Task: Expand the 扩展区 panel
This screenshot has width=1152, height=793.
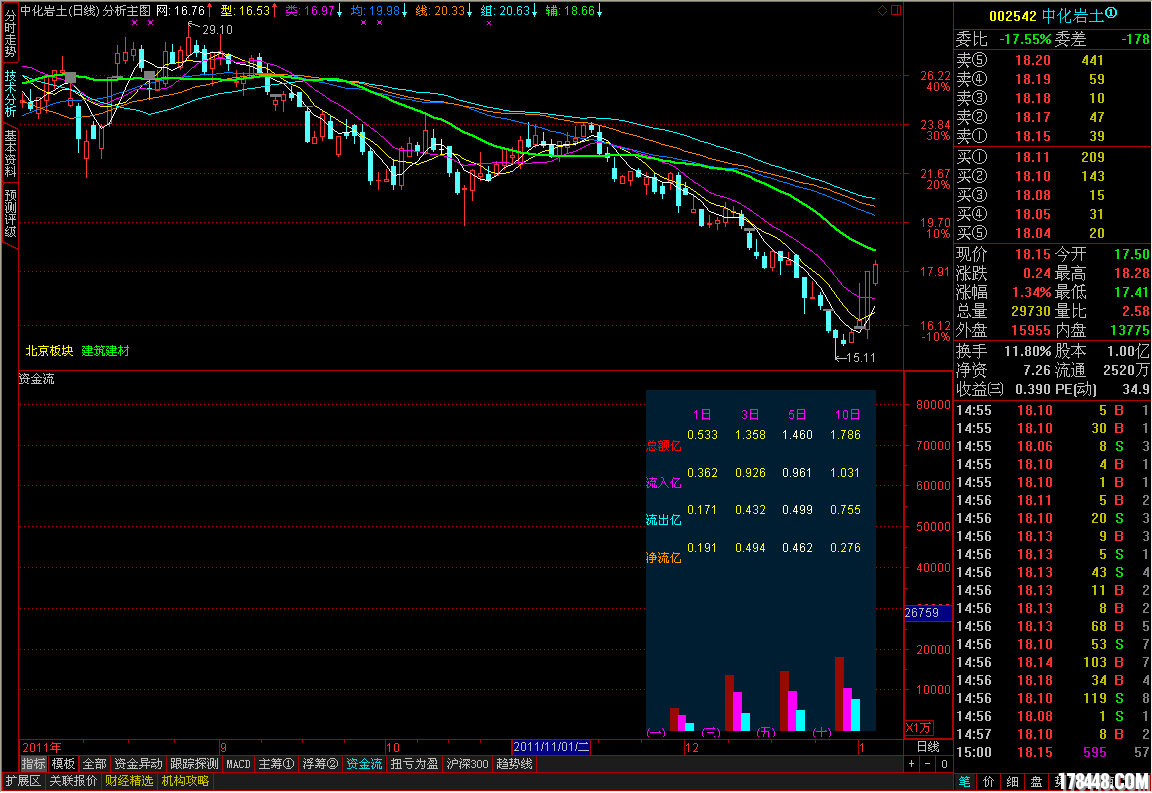Action: click(x=23, y=781)
